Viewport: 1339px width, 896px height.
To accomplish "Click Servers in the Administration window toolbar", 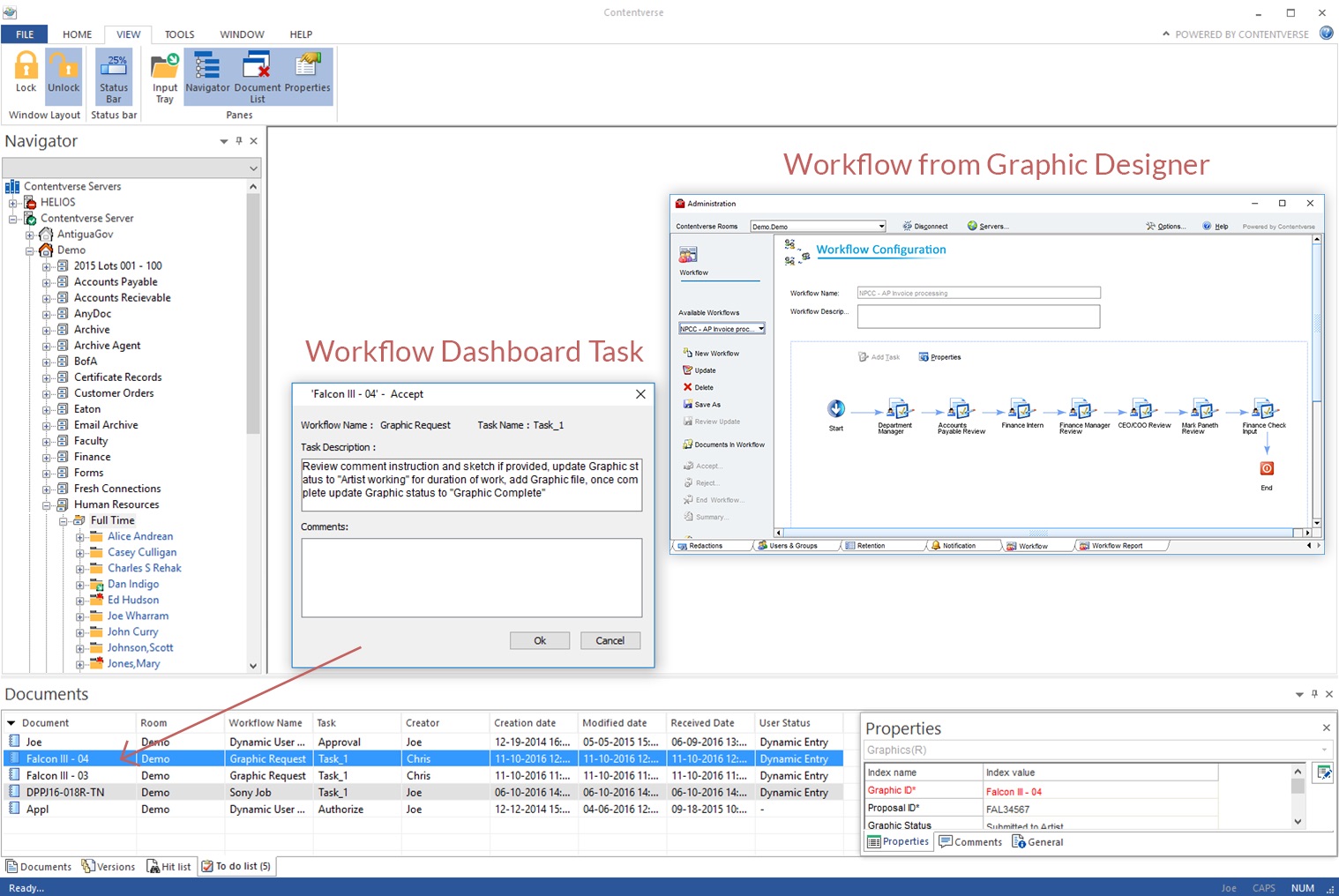I will [987, 227].
